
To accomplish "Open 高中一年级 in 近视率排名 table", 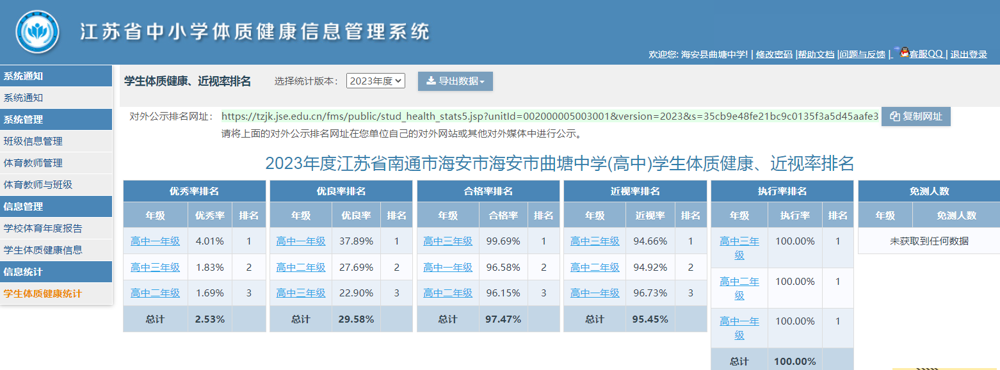I will [594, 293].
